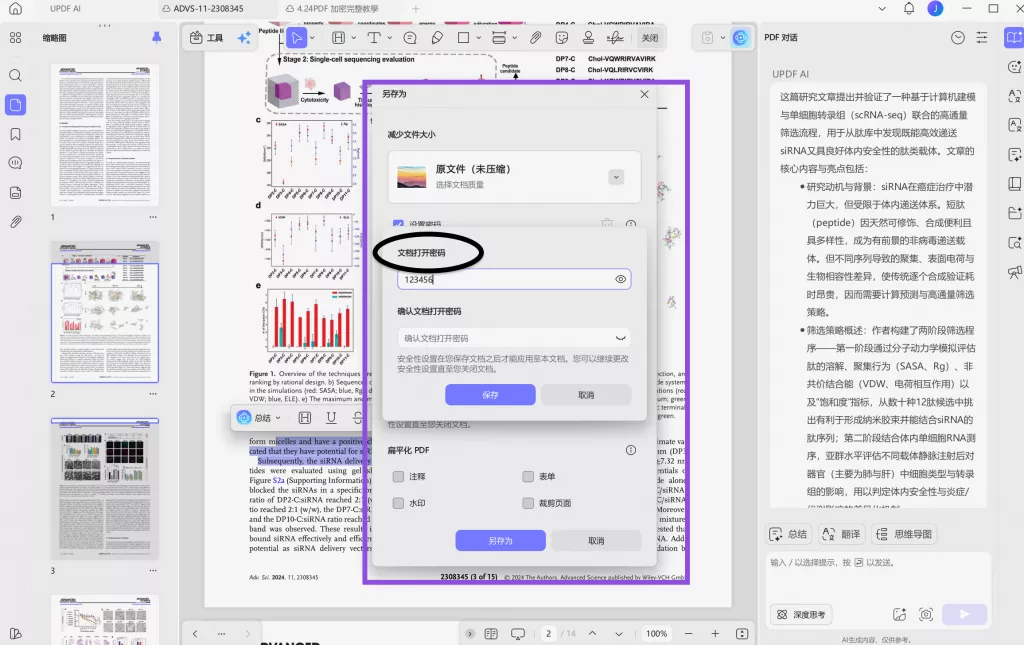Select the pen markup tool
The height and width of the screenshot is (645, 1024).
click(437, 38)
